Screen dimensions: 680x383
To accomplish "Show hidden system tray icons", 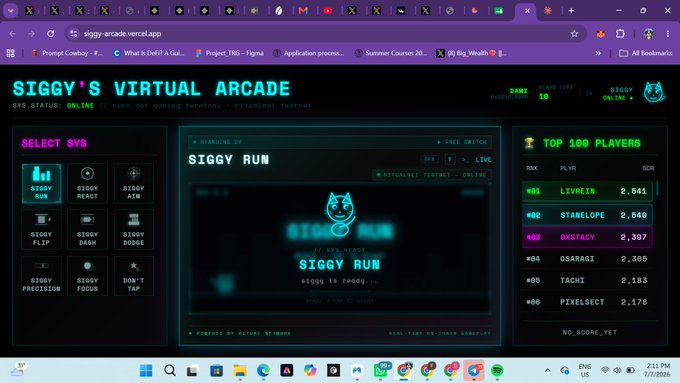I will click(x=548, y=370).
